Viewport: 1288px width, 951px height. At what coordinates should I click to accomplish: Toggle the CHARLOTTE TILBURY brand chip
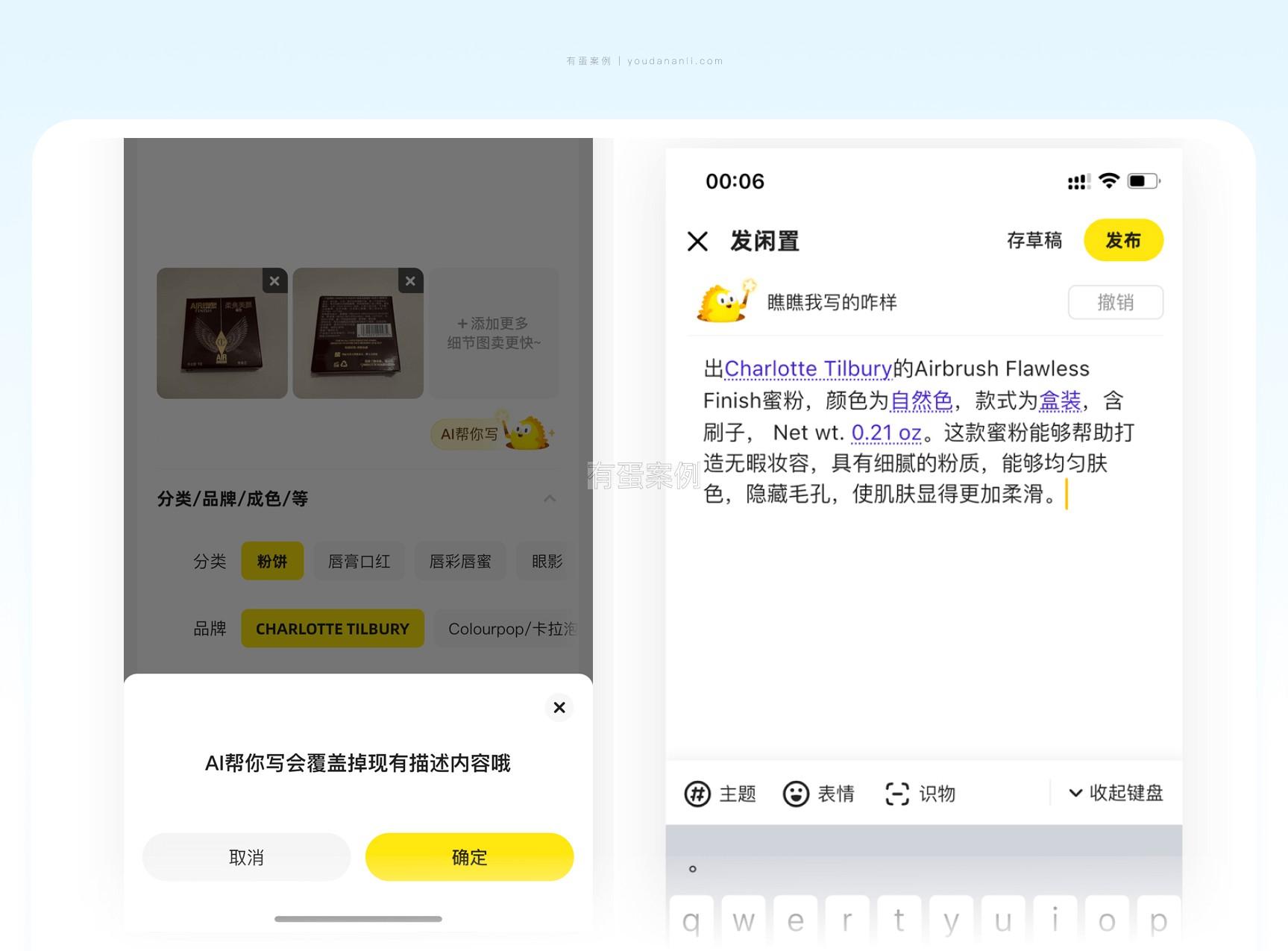[333, 628]
